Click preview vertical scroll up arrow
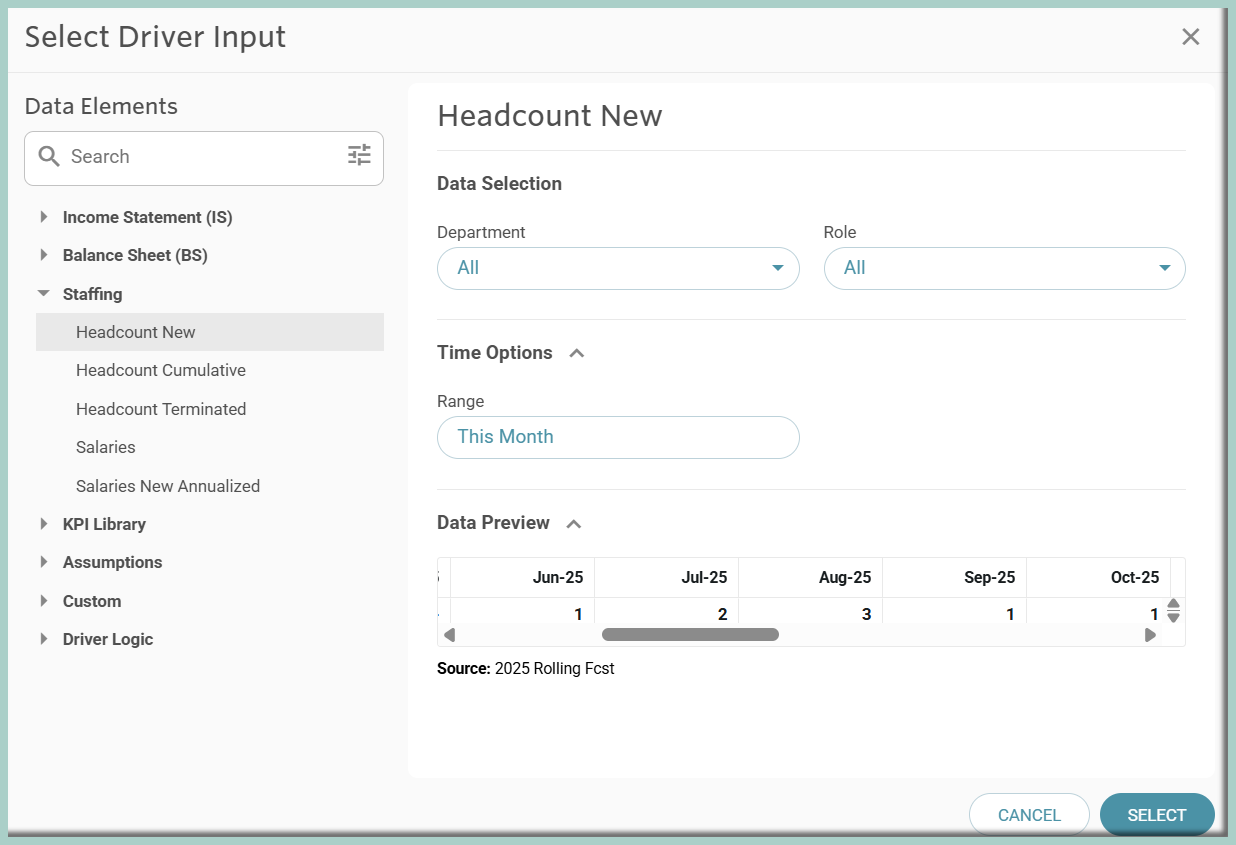The image size is (1236, 845). [1174, 604]
